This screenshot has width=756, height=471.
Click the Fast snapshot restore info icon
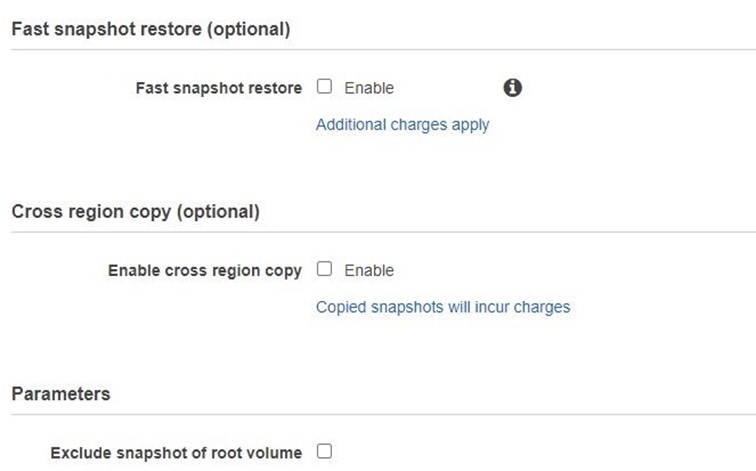click(x=512, y=88)
